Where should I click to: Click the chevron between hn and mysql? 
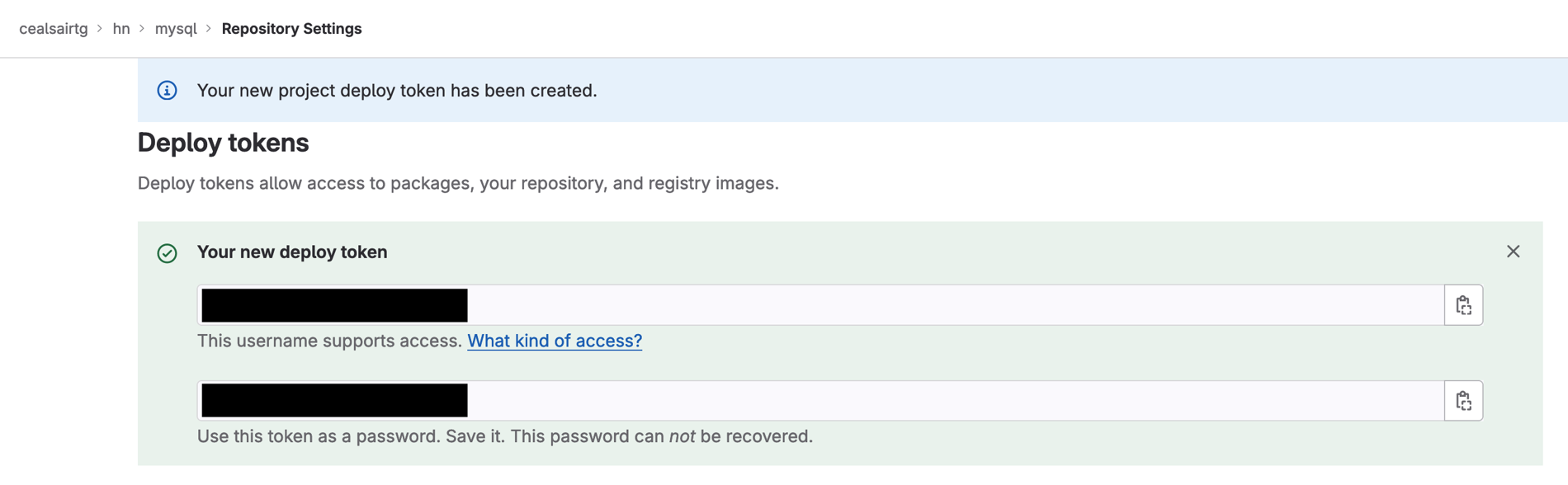tap(140, 28)
